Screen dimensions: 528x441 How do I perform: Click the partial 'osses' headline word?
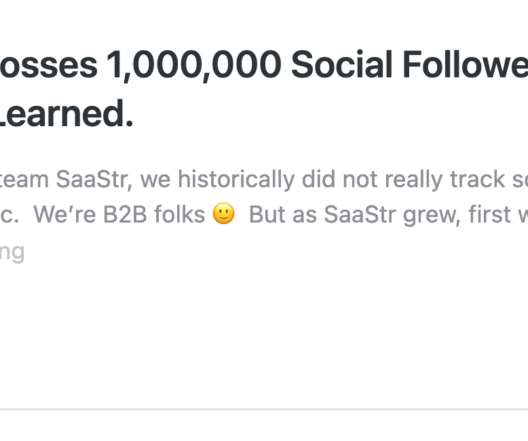coord(49,65)
